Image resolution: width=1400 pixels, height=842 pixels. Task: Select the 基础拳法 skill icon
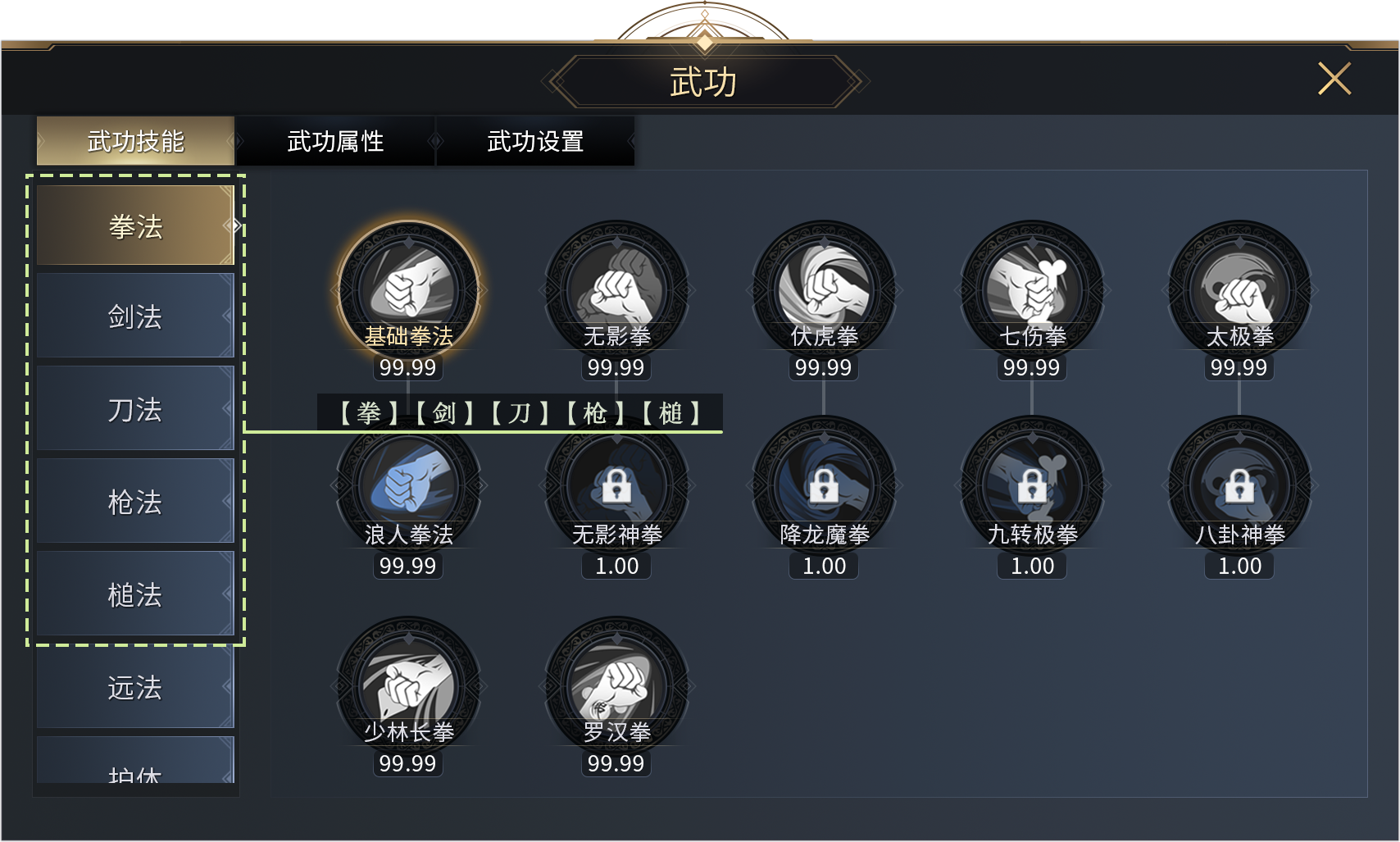pyautogui.click(x=408, y=290)
